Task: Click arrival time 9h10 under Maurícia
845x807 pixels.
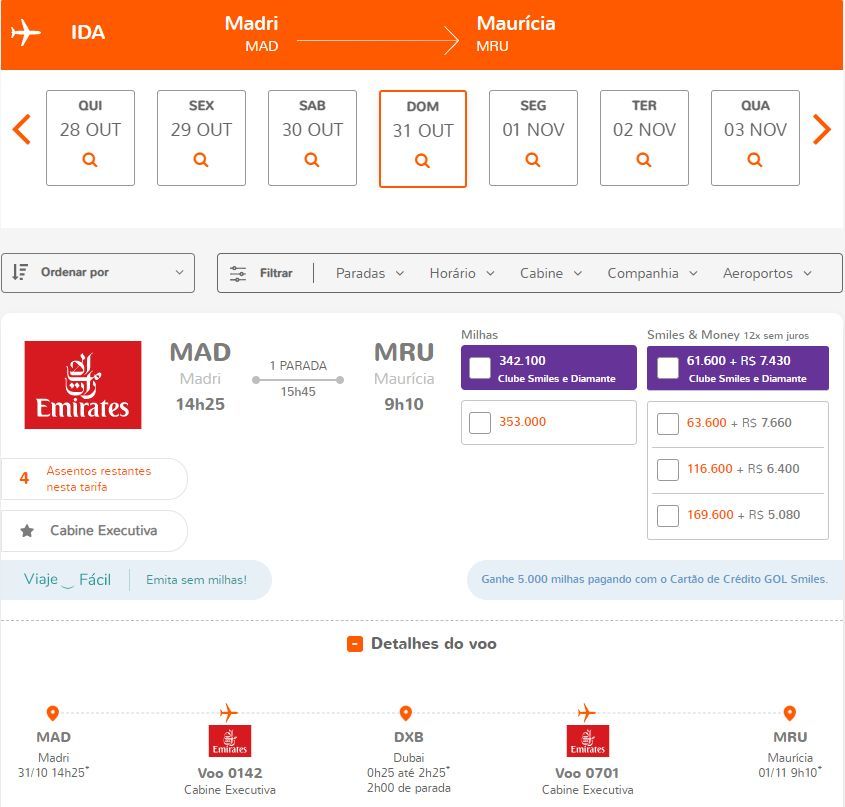Action: pos(404,404)
